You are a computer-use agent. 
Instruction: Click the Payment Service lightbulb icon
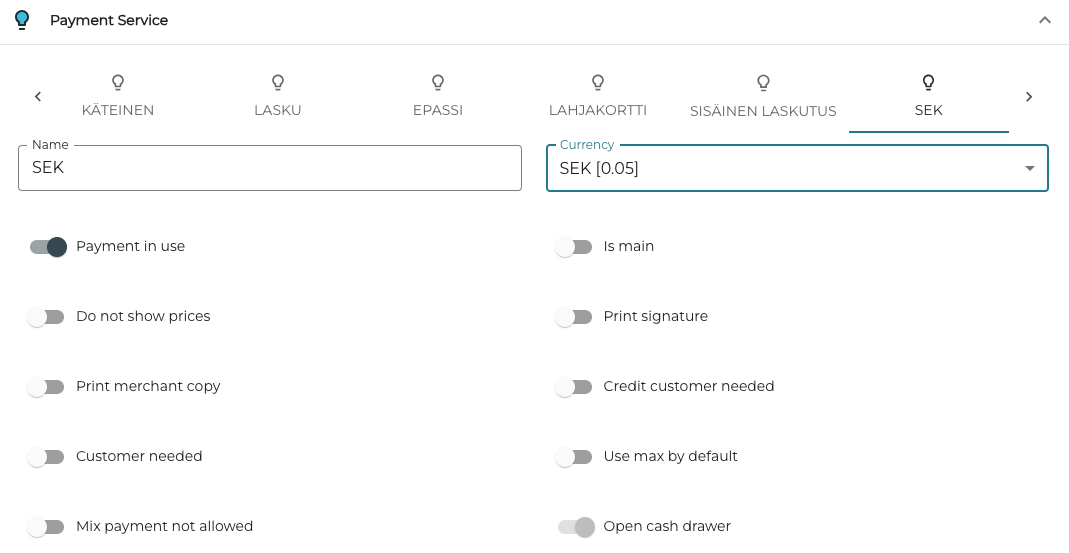22,20
